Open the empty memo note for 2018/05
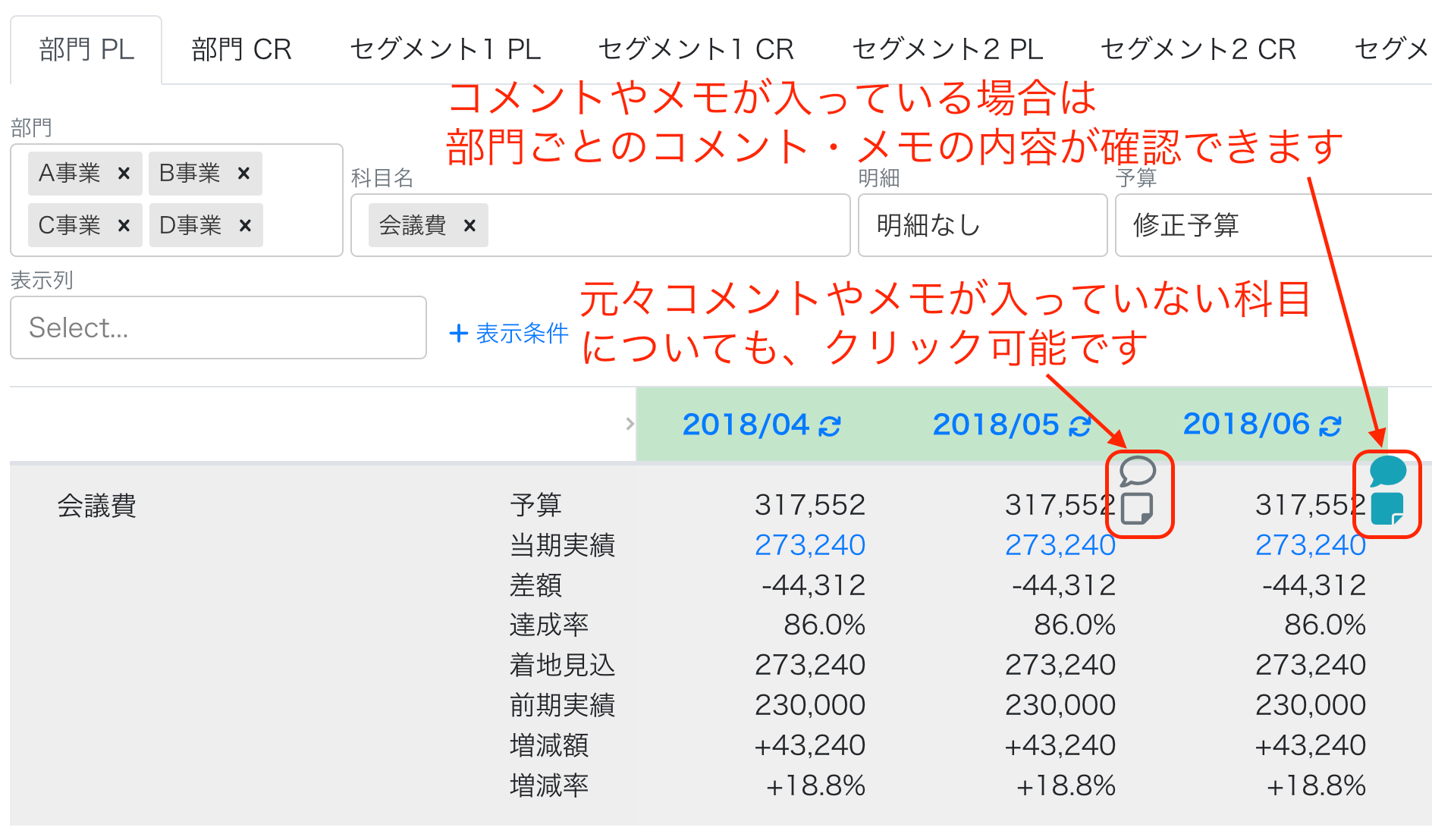 tap(1137, 508)
